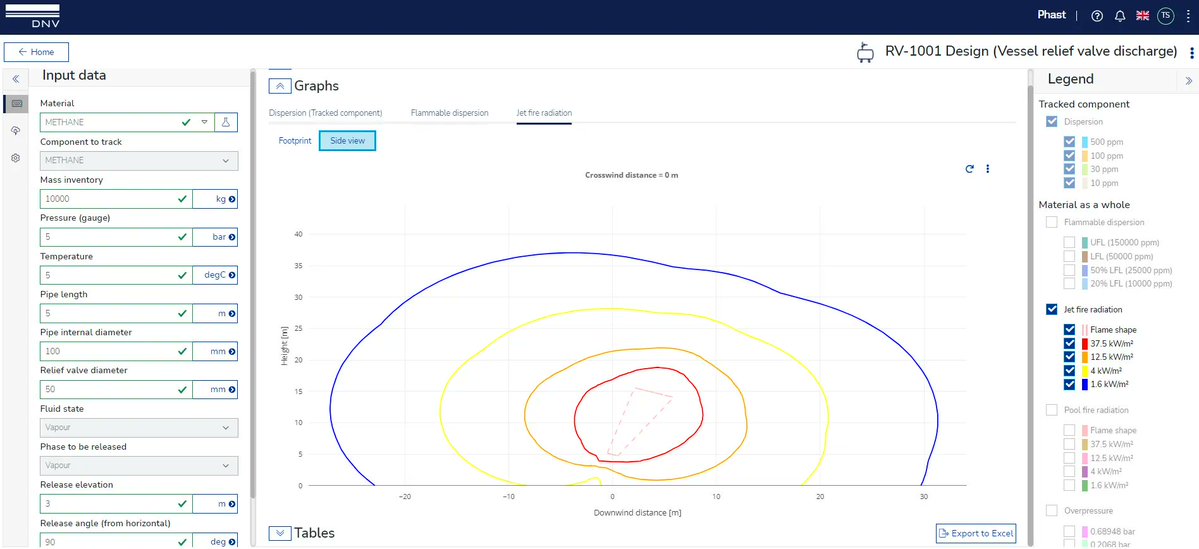
Task: Open the settings gear sidebar icon
Action: tap(16, 158)
